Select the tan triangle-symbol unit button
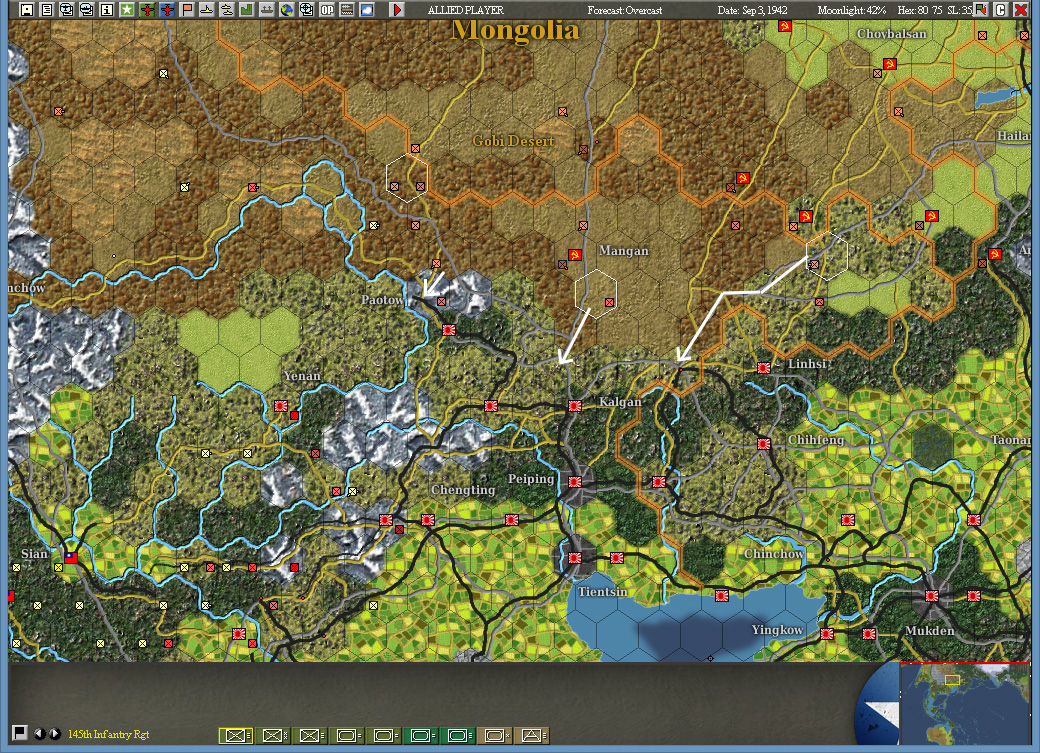 (532, 735)
